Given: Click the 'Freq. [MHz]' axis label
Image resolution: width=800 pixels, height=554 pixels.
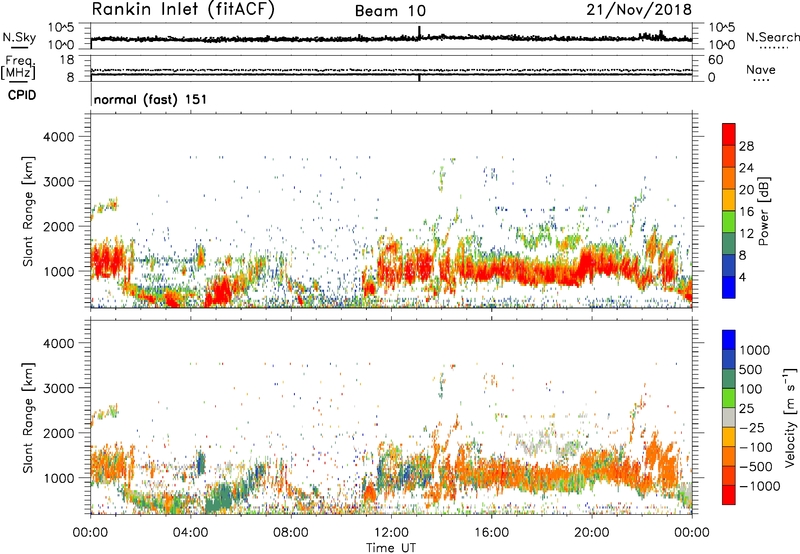Looking at the screenshot, I should point(18,67).
